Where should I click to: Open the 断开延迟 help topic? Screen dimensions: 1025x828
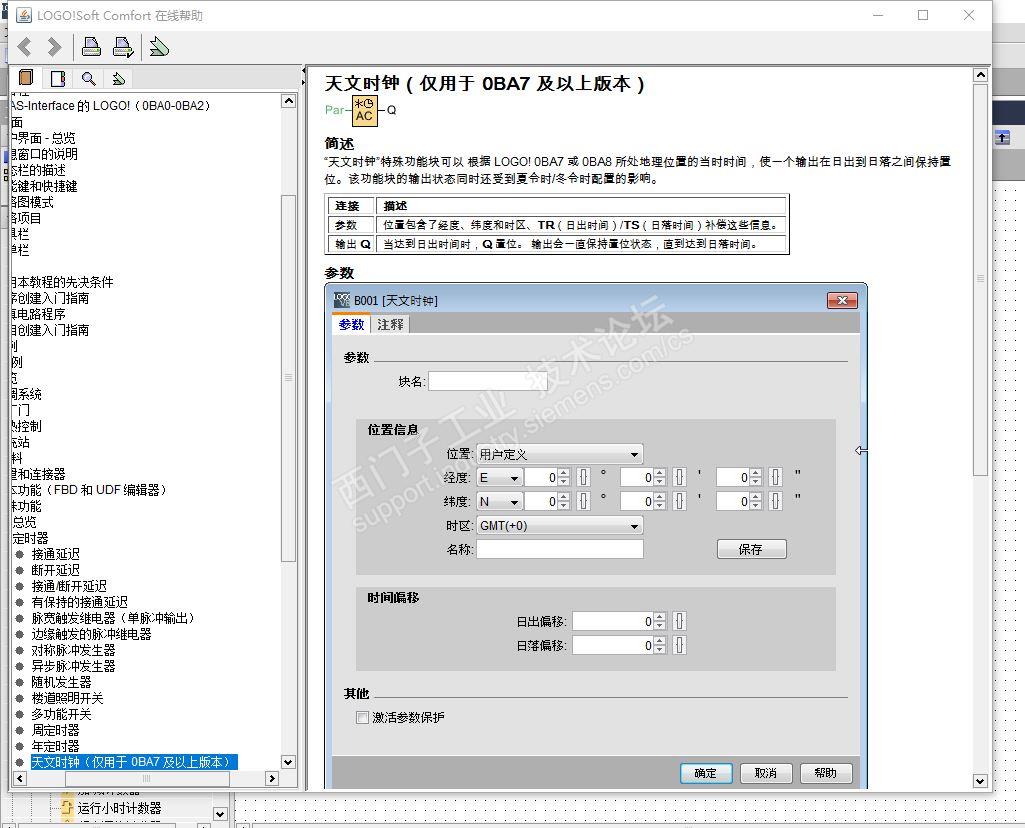pyautogui.click(x=56, y=571)
